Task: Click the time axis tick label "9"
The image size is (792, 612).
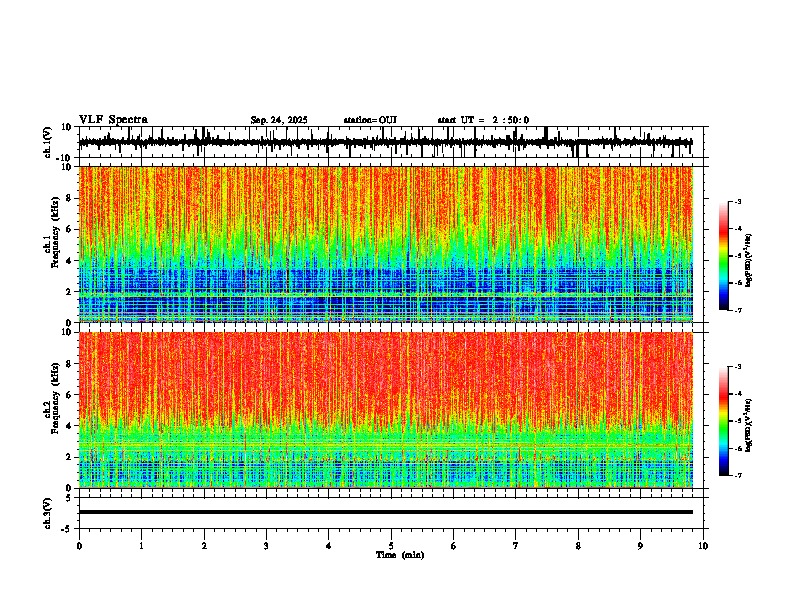Action: point(640,546)
